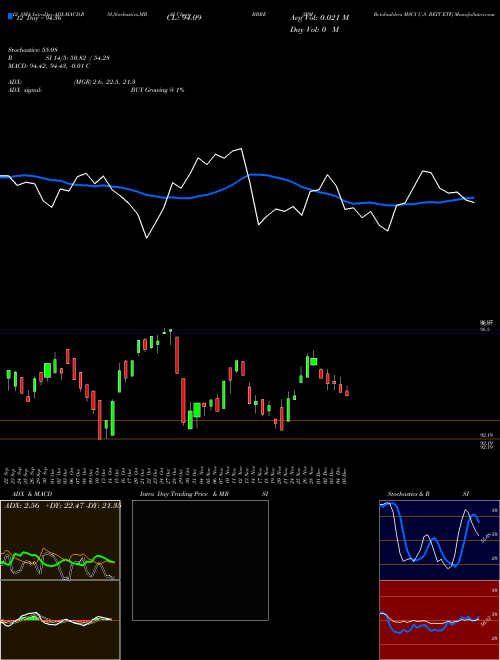The image size is (500, 660).
Task: Click the empty Intra Day Trading chart box
Action: (200, 560)
